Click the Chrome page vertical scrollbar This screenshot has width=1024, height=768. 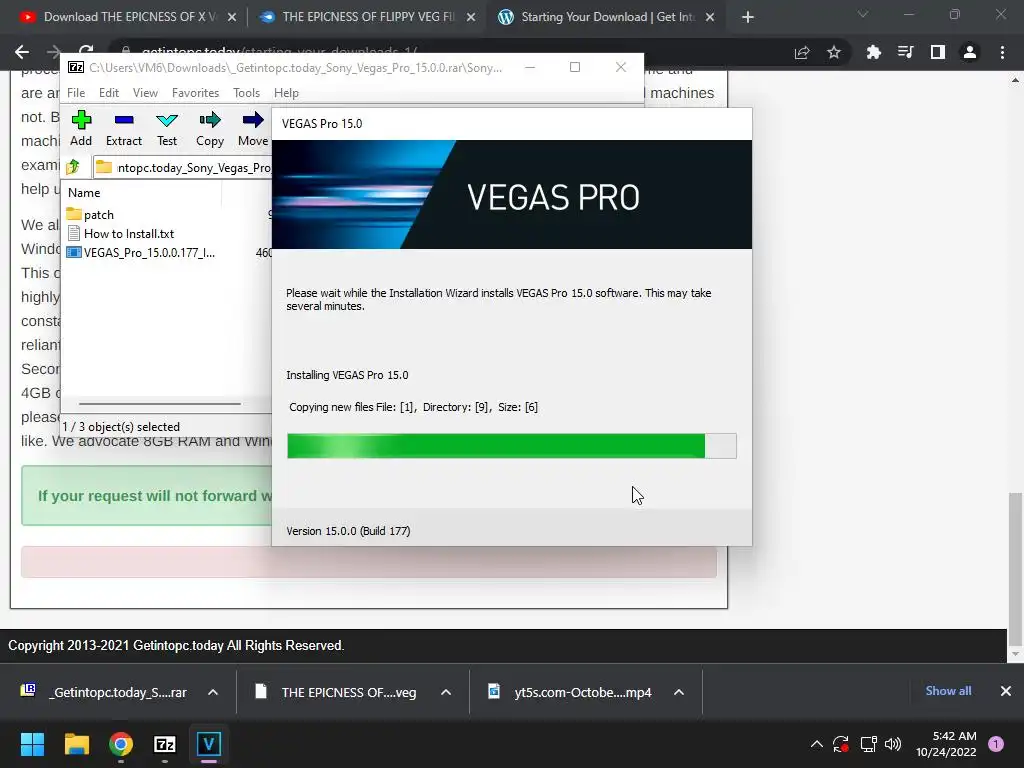click(x=1015, y=568)
